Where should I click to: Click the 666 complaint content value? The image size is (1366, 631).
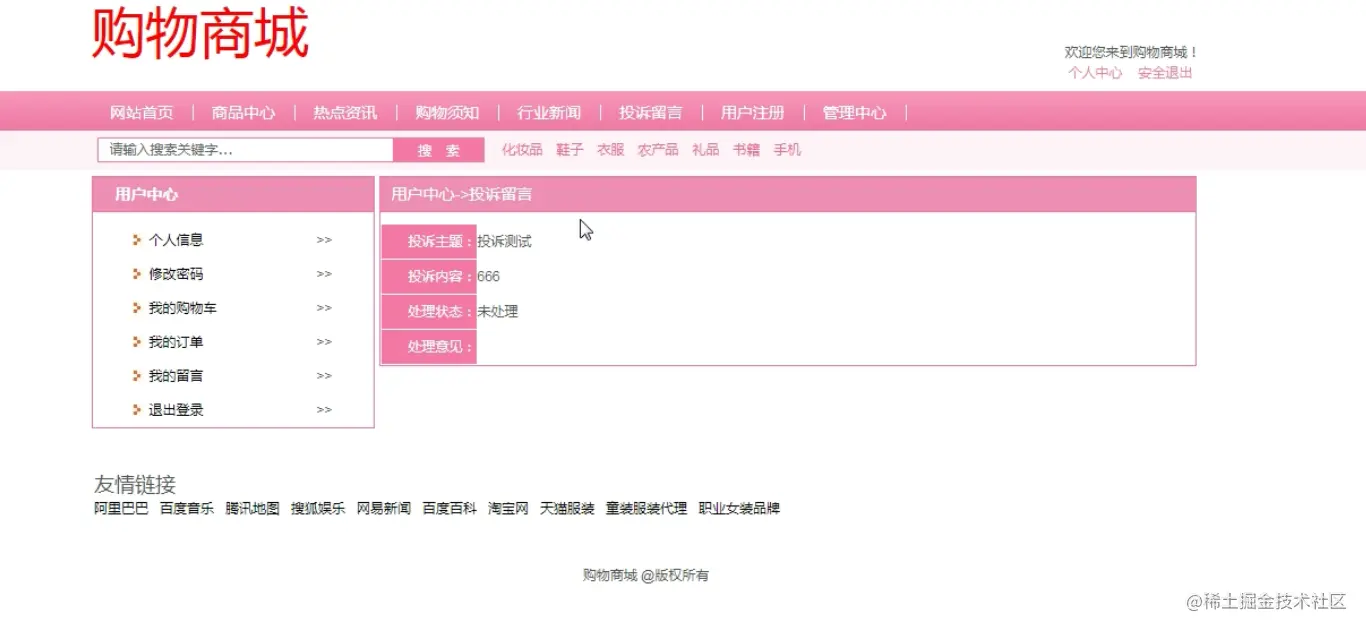click(x=488, y=277)
